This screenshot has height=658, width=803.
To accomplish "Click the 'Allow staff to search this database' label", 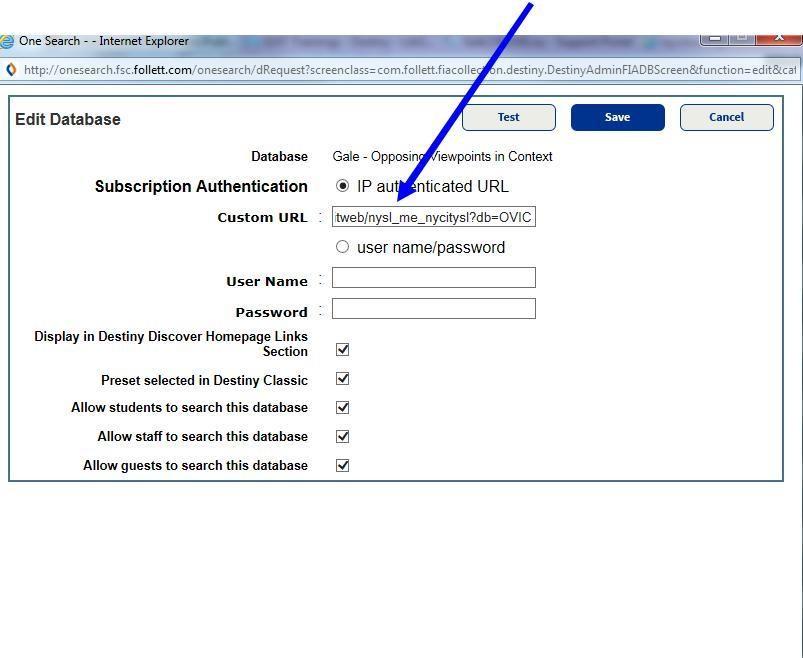I will (x=203, y=437).
